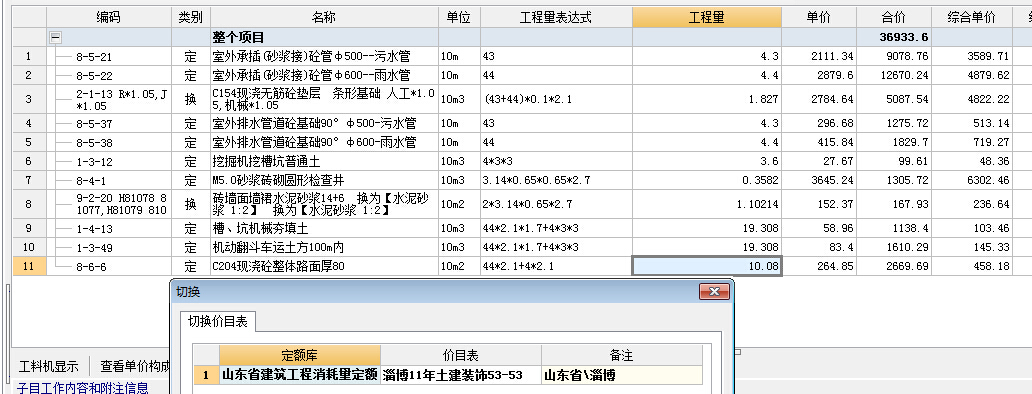1032x394 pixels.
Task: Click 备注 cell 山东省\淄博
Action: (621, 376)
